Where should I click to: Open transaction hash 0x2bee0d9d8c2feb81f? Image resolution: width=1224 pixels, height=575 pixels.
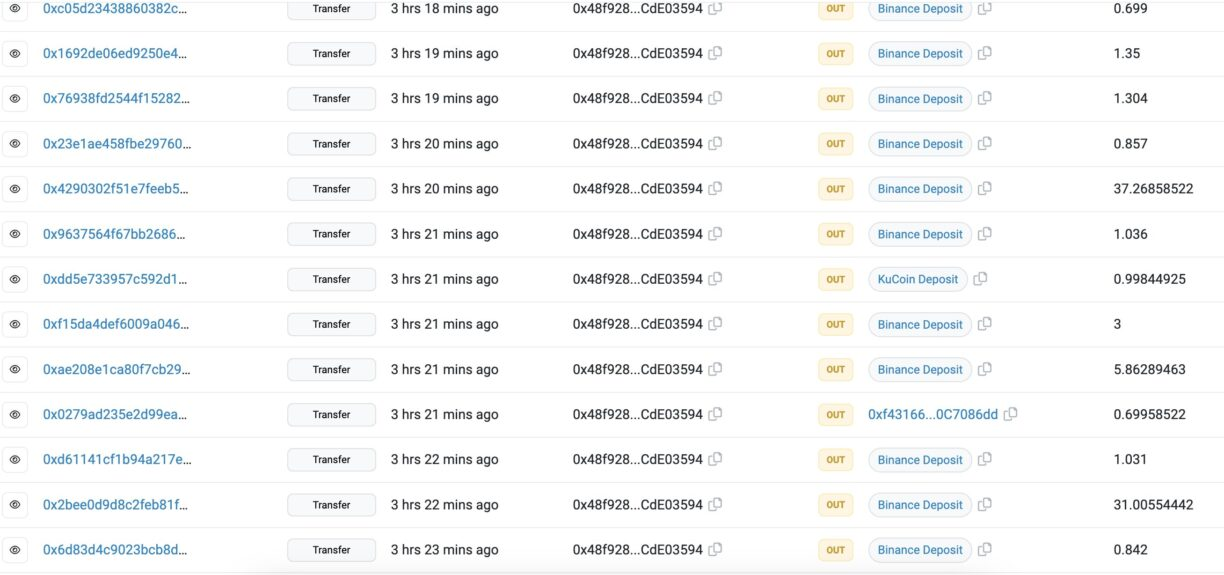(x=114, y=505)
